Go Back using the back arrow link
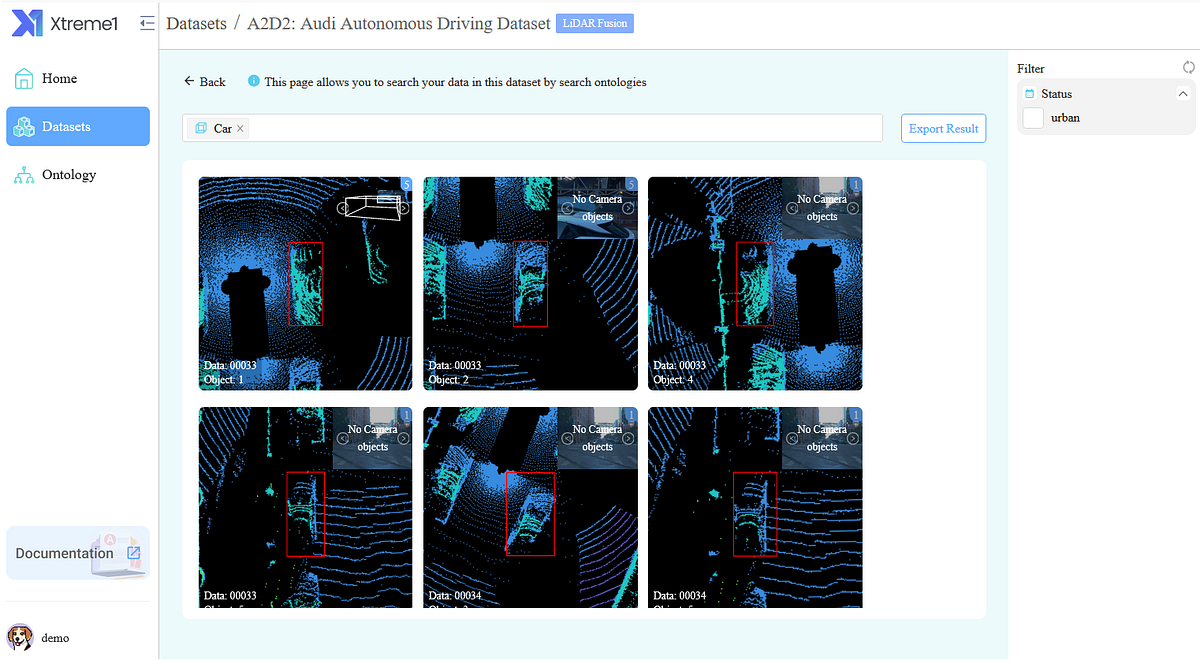Viewport: 1200px width, 661px height. [204, 82]
